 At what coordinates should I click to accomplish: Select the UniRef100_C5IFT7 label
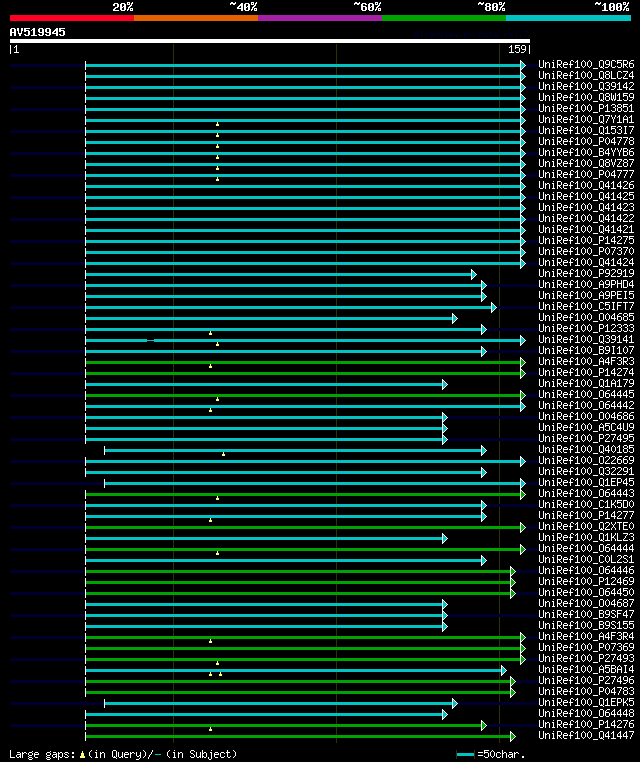click(x=586, y=306)
